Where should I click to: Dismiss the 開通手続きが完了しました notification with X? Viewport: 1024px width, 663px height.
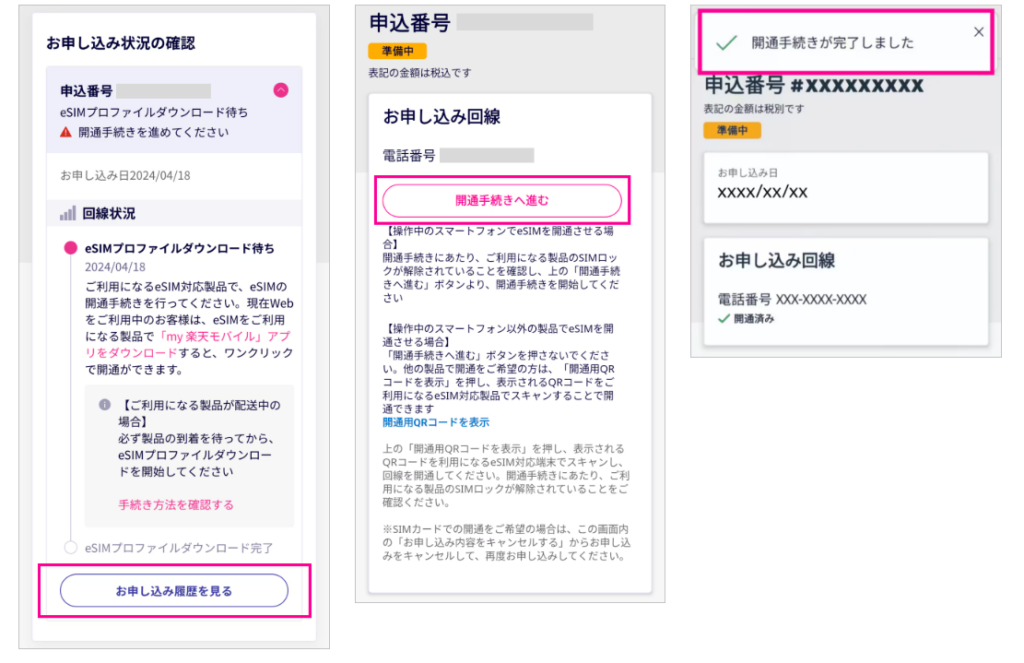click(x=978, y=32)
